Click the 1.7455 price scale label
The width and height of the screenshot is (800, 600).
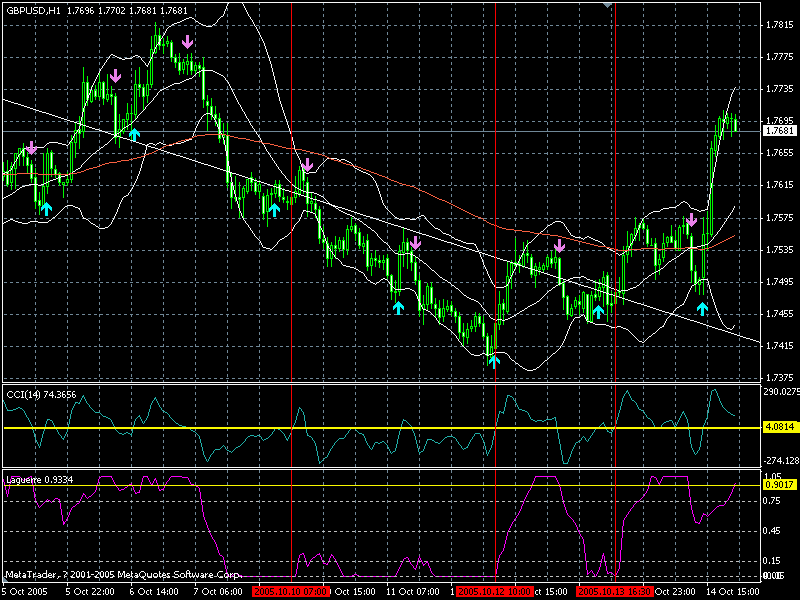pos(780,314)
